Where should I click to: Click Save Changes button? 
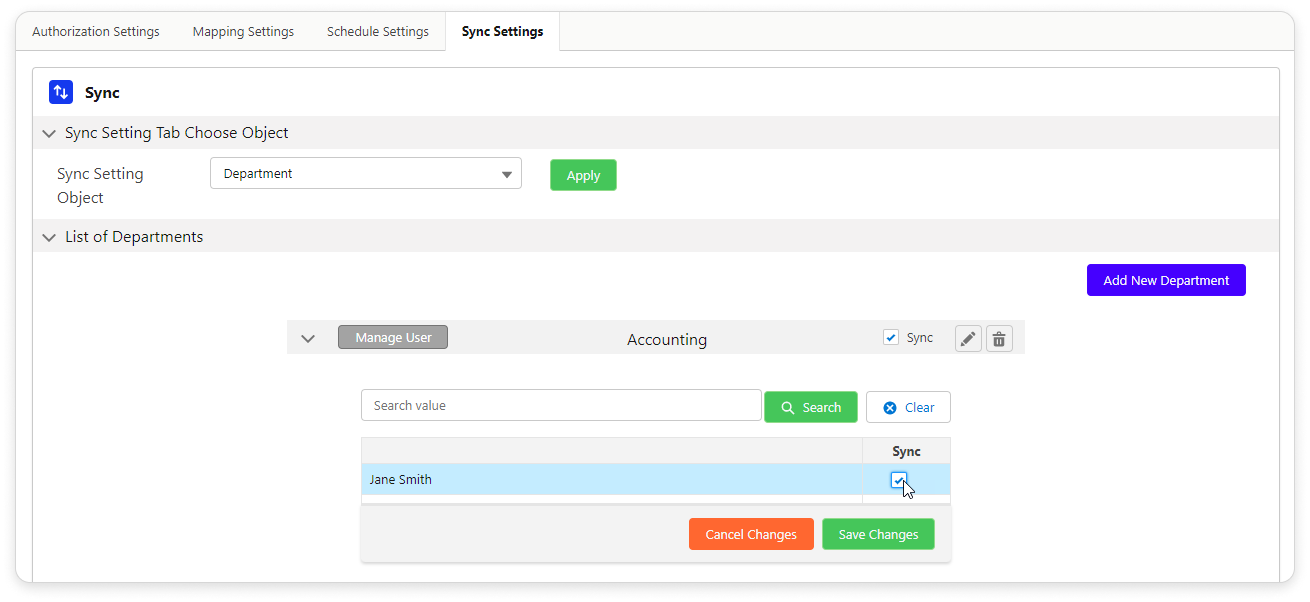coord(878,534)
